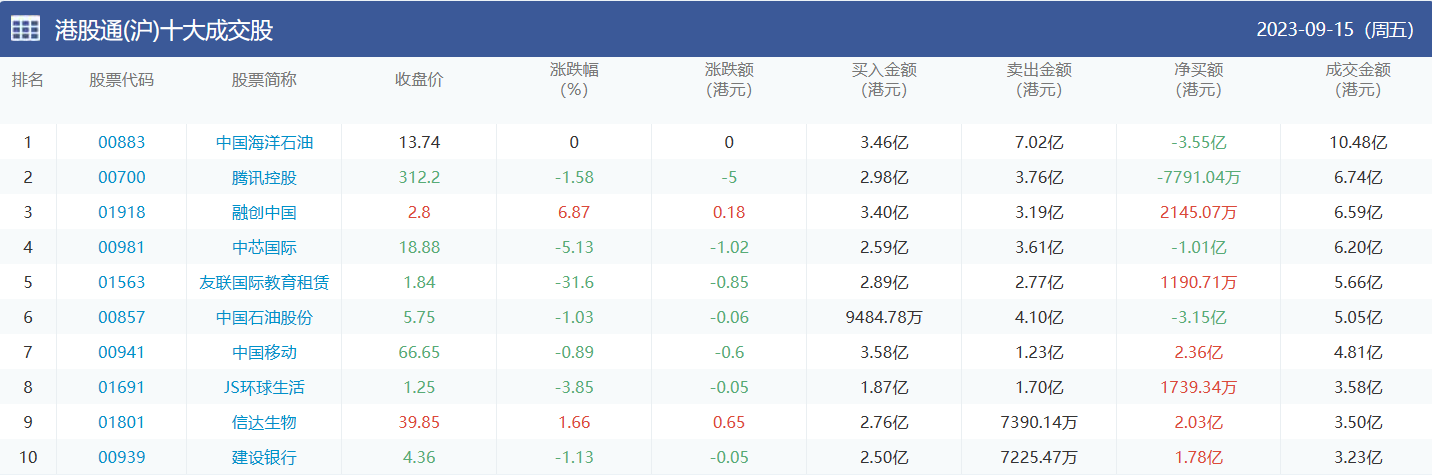This screenshot has width=1432, height=475.
Task: Click the 涨跌幅 (%) column header
Action: (x=574, y=80)
